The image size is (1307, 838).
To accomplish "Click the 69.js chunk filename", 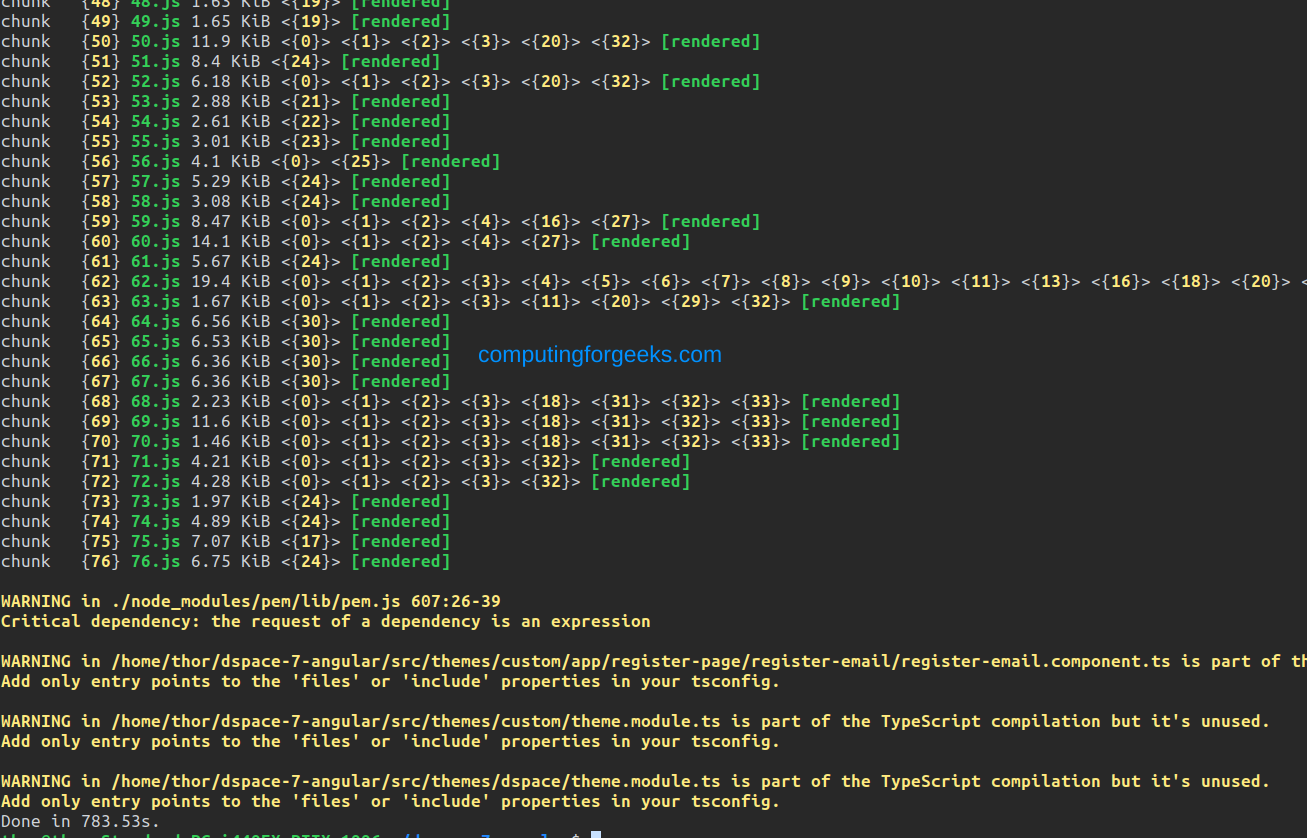I will 155,421.
